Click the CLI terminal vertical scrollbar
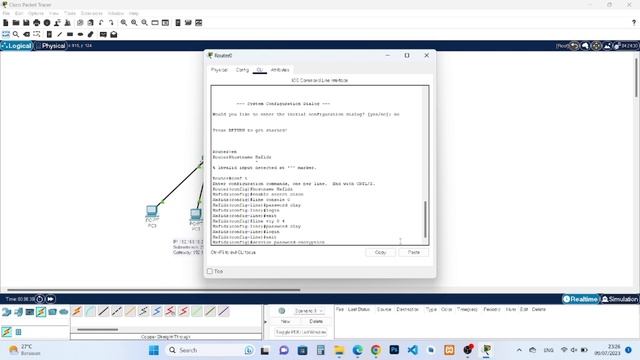The width and height of the screenshot is (640, 360). point(425,219)
